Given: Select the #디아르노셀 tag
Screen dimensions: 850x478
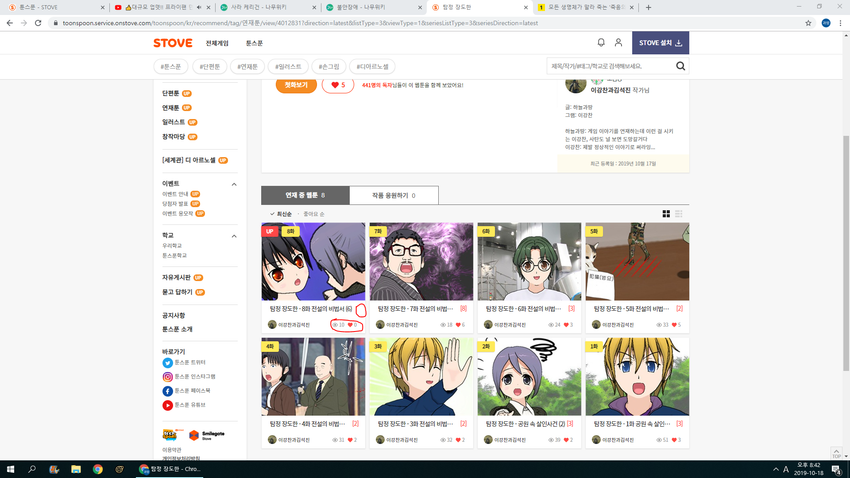Looking at the screenshot, I should tap(372, 67).
